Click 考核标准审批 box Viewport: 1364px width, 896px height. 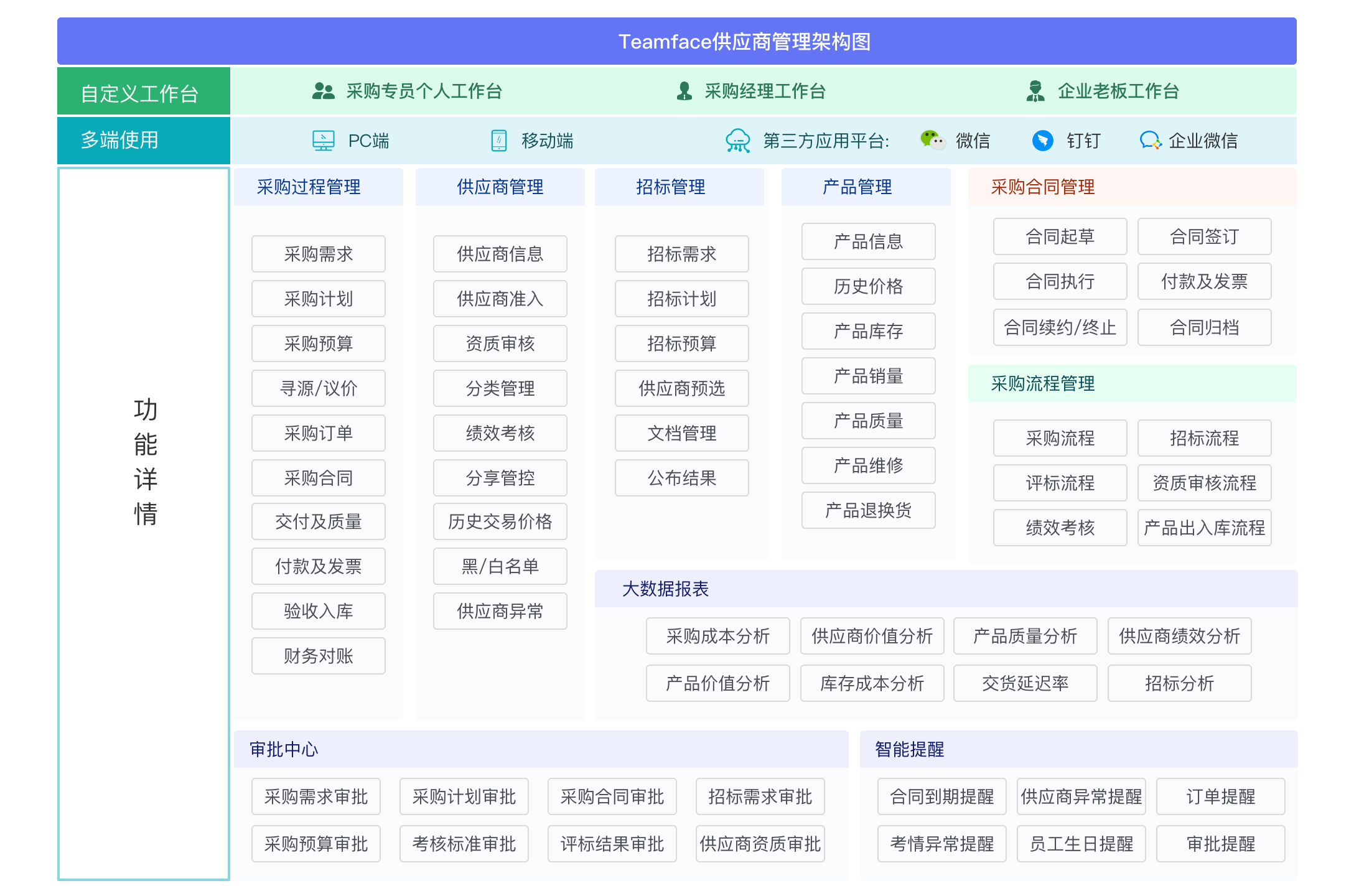(x=464, y=844)
